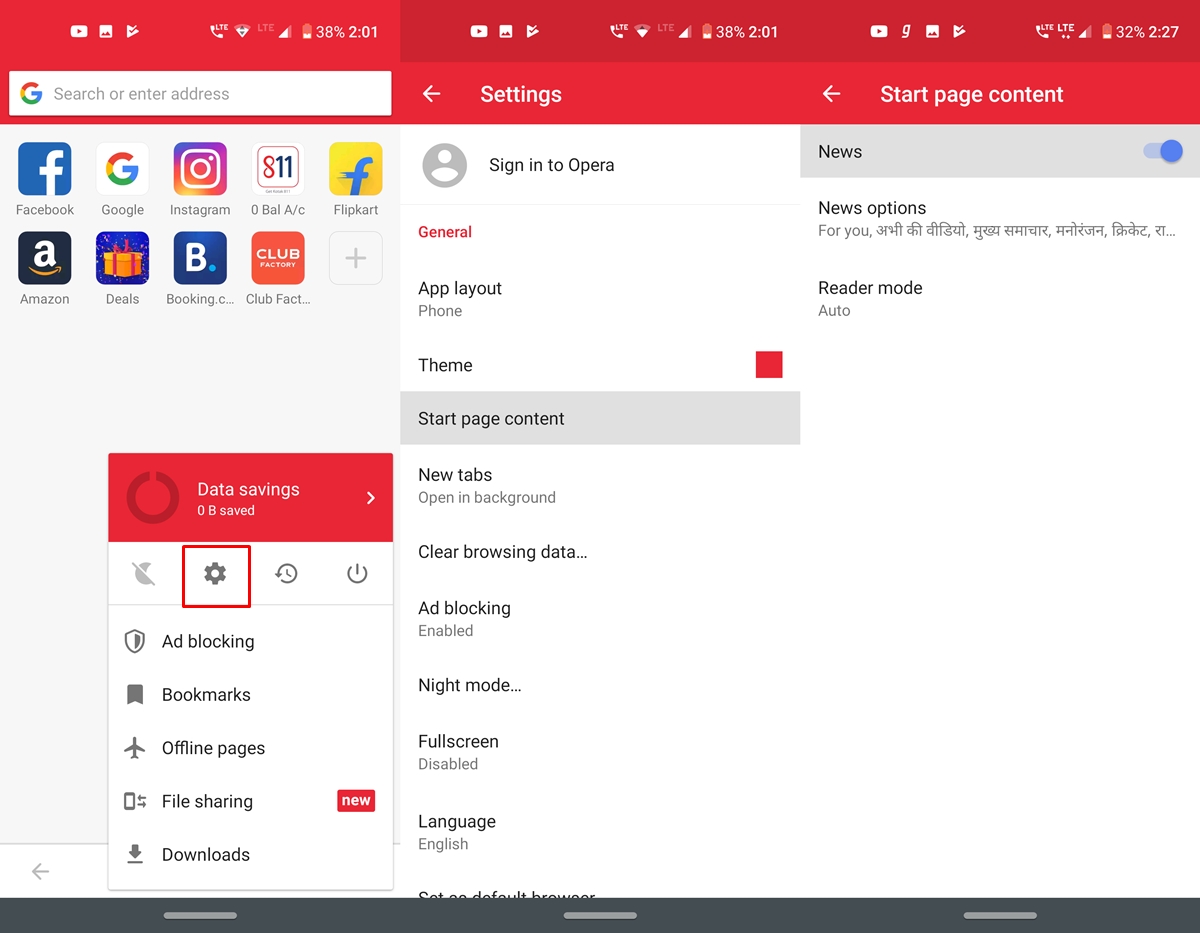
Task: Click the Theme setting label
Action: coord(445,365)
